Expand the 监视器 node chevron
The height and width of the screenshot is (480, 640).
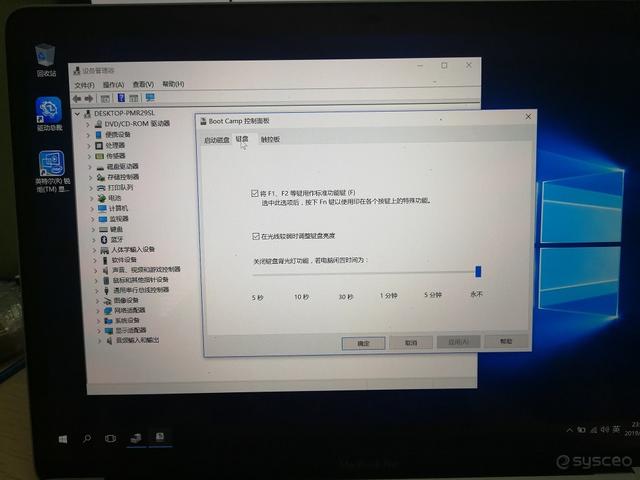point(92,219)
